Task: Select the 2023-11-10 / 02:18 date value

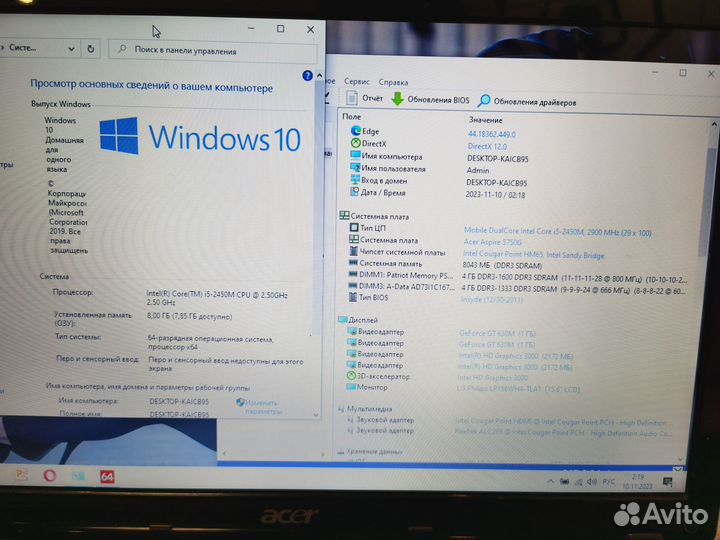Action: point(495,195)
